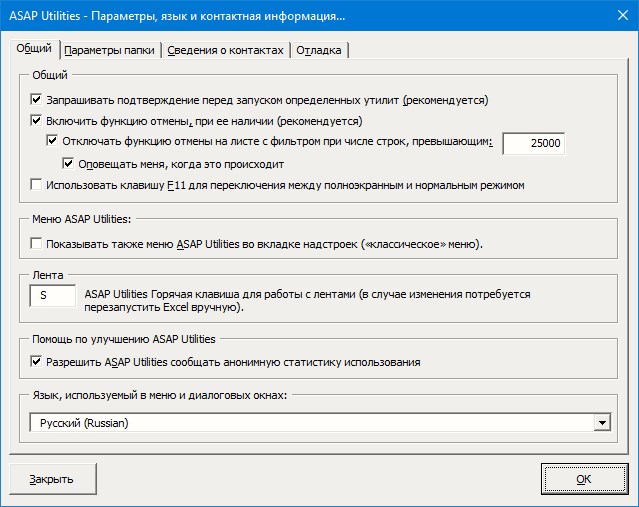Click the row limit field showing 25000

pos(534,144)
